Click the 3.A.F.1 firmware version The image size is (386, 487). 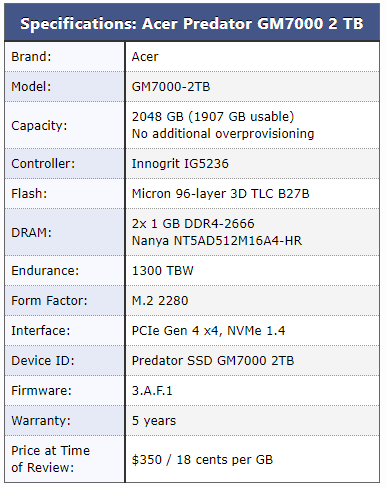[152, 391]
